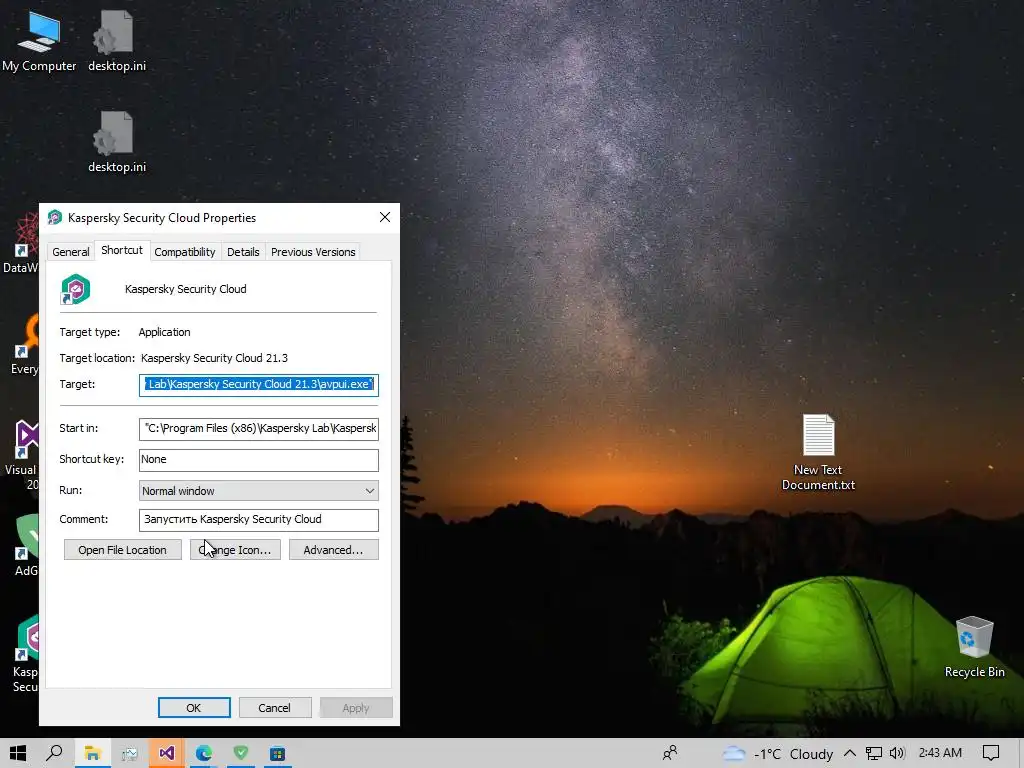Viewport: 1024px width, 768px height.
Task: Open the Advanced... shortcut options
Action: point(334,550)
